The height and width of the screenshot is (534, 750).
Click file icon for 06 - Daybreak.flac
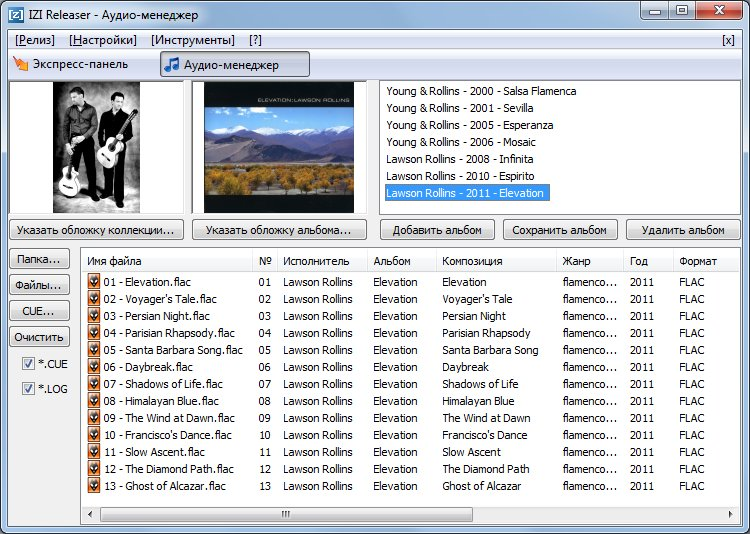click(94, 367)
